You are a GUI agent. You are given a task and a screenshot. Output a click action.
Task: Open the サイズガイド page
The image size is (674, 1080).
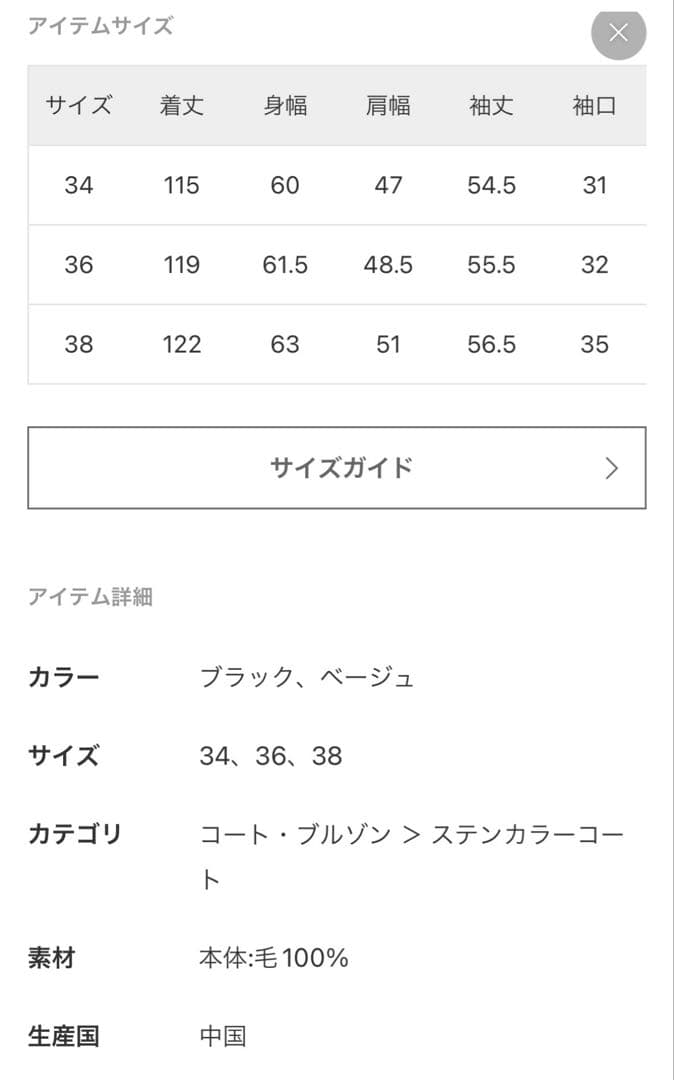click(x=337, y=467)
